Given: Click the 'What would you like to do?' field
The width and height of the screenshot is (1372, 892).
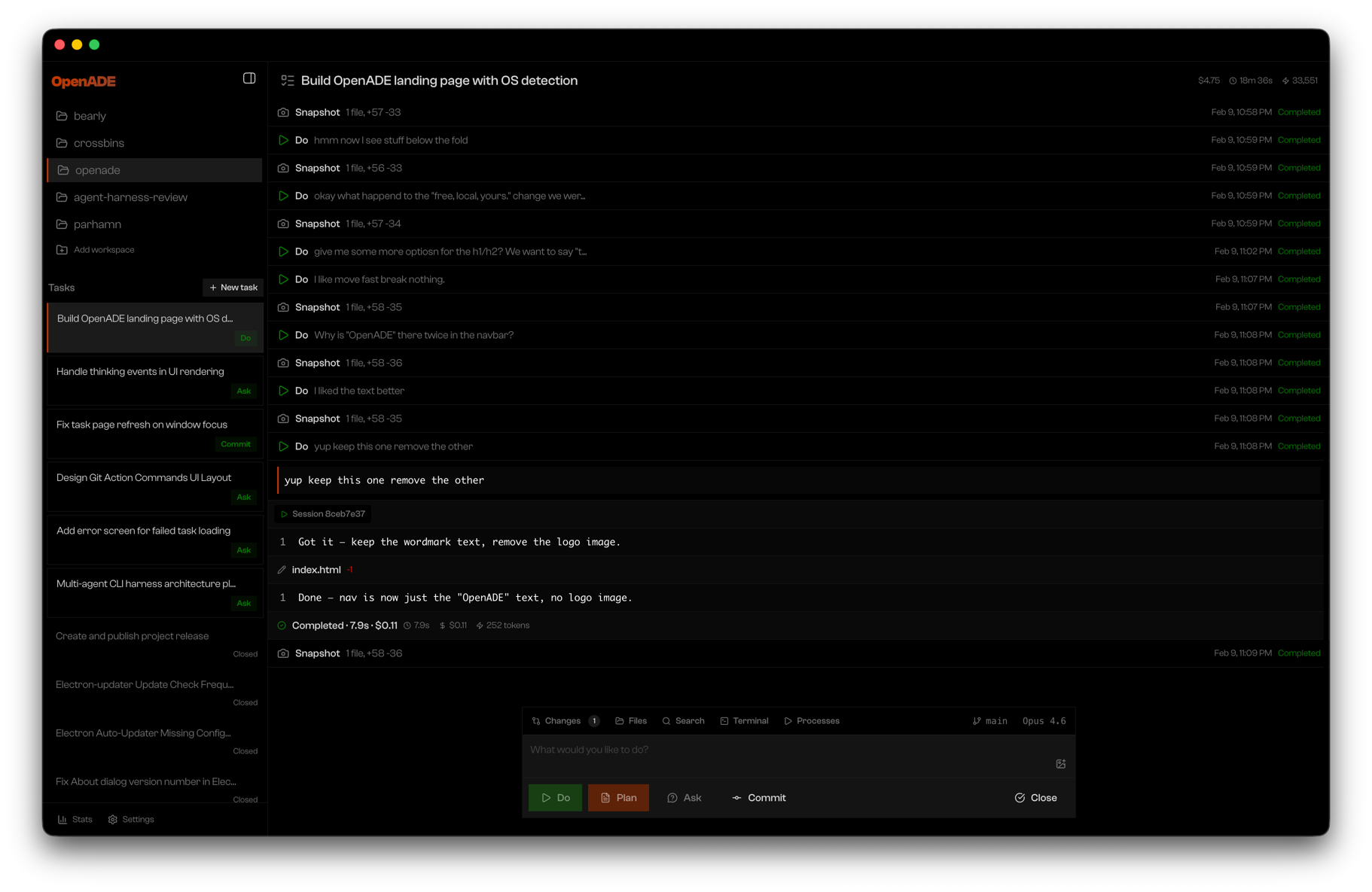Looking at the screenshot, I should pos(753,749).
